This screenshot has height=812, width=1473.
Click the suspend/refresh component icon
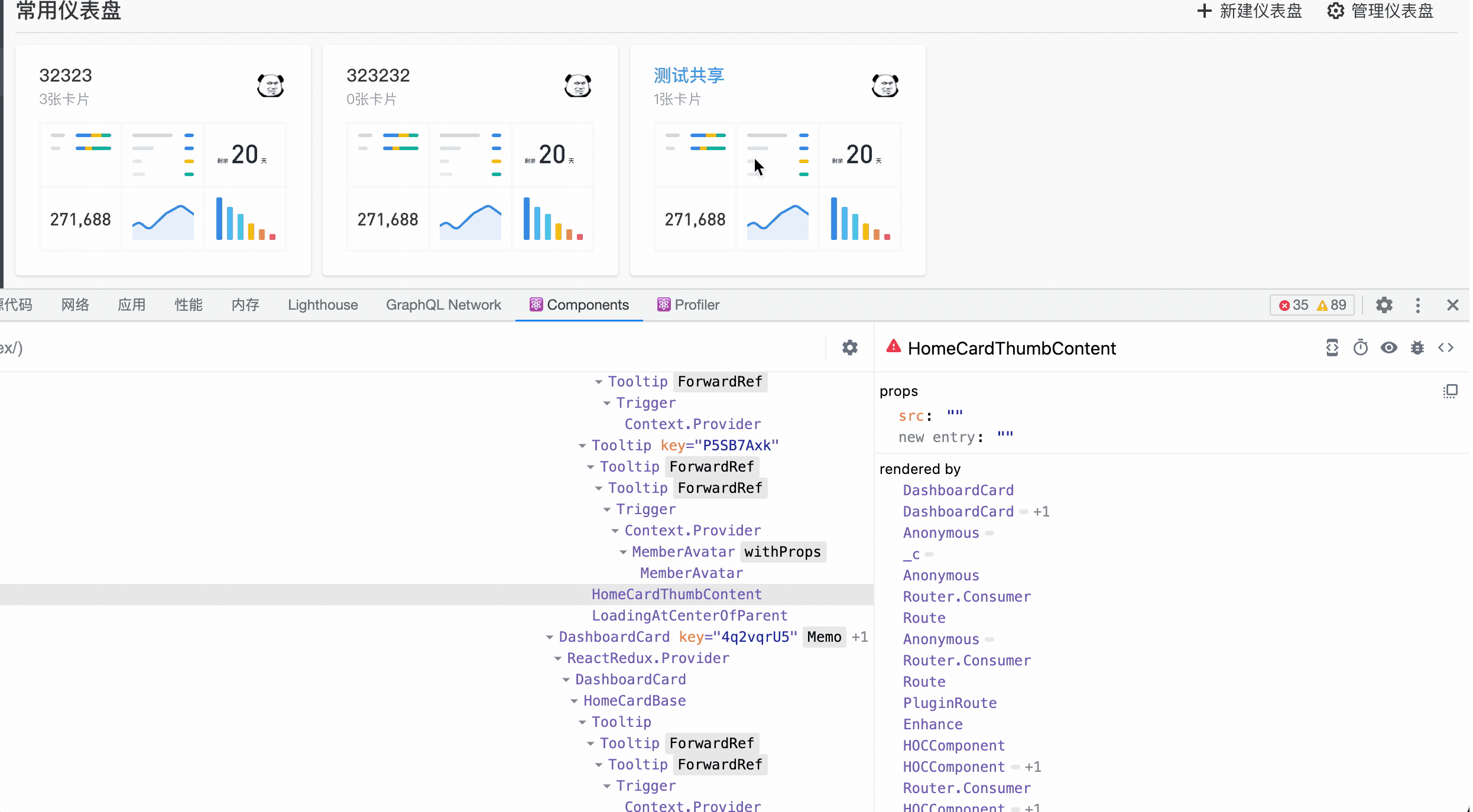coord(1332,347)
